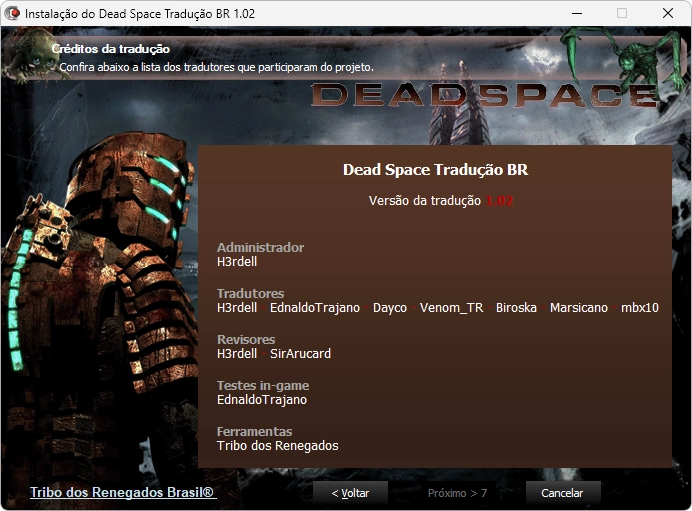
Task: Click the Cancelar button
Action: pyautogui.click(x=563, y=493)
